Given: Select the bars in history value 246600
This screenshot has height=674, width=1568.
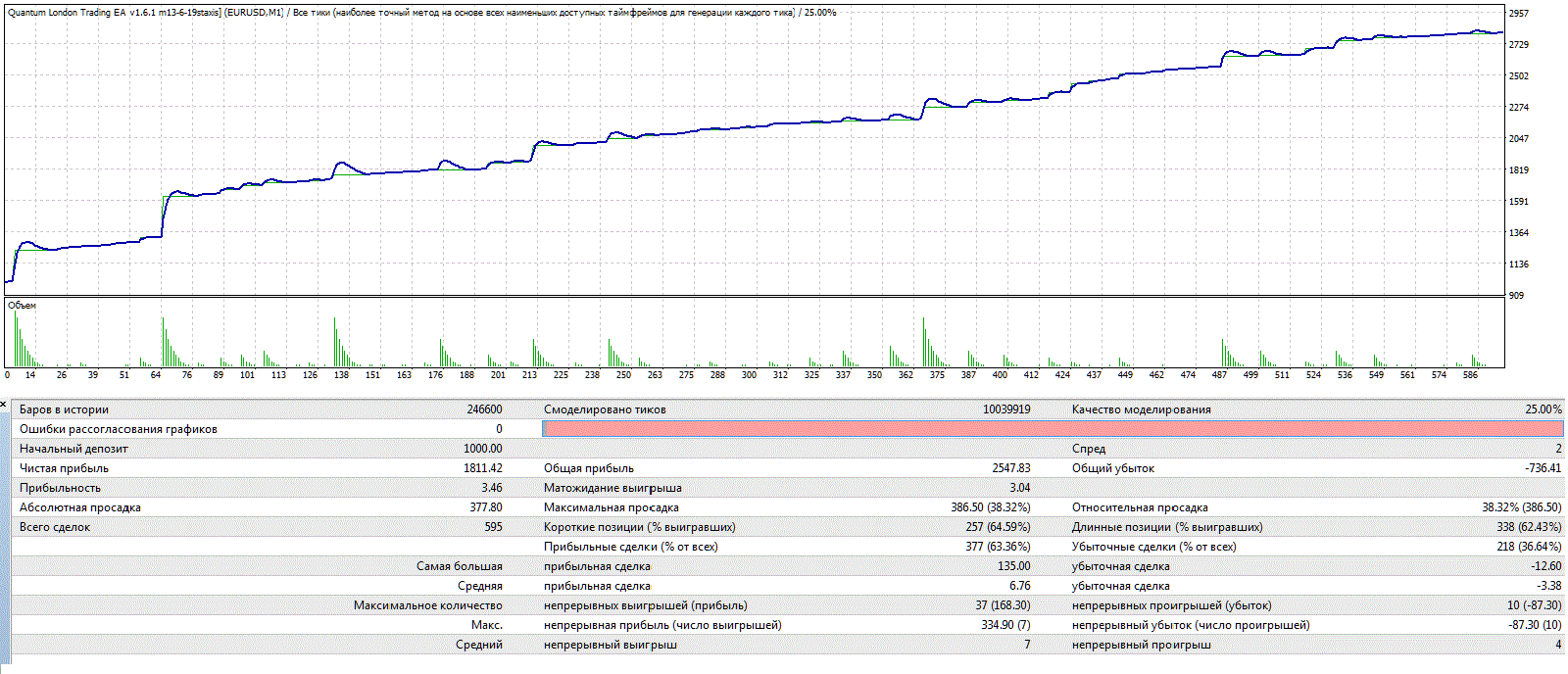Looking at the screenshot, I should pos(484,409).
